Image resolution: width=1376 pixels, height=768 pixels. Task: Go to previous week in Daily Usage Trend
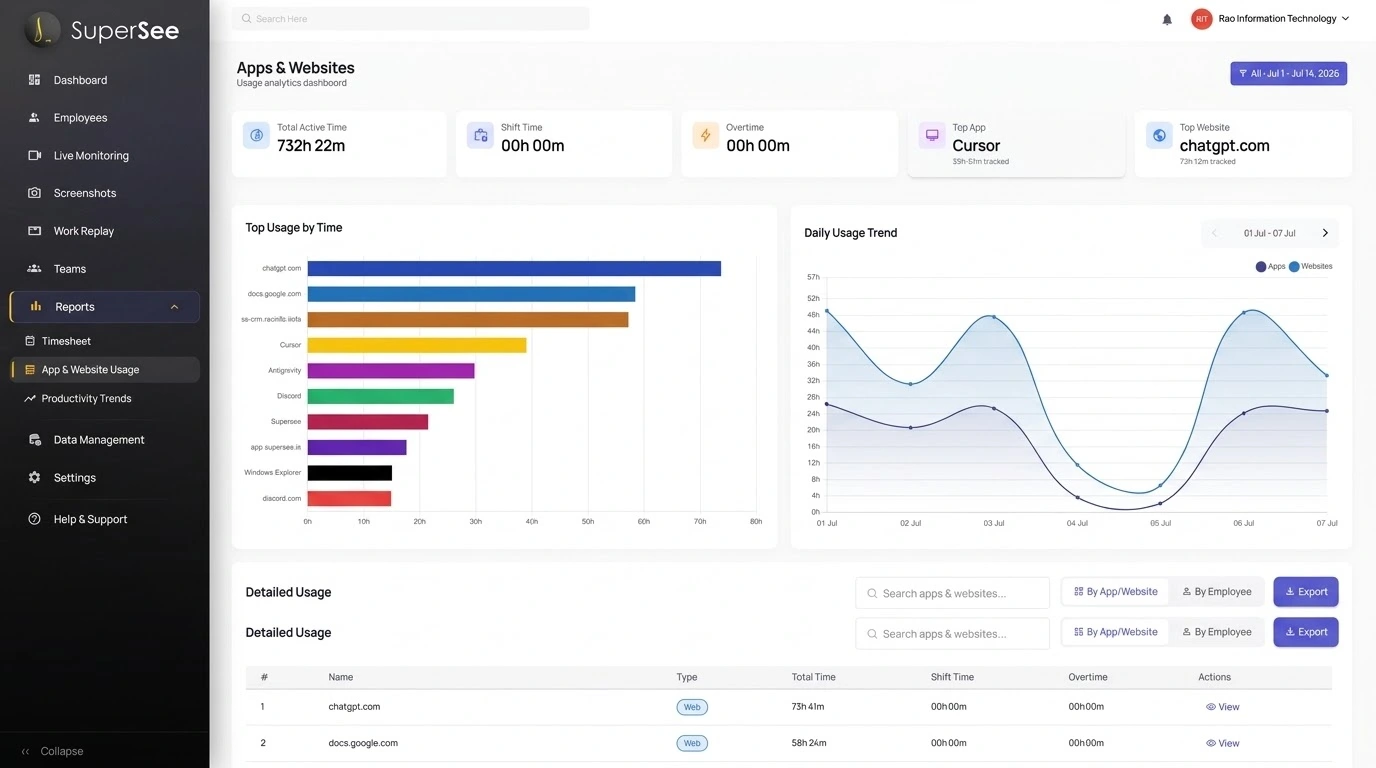click(x=1214, y=233)
